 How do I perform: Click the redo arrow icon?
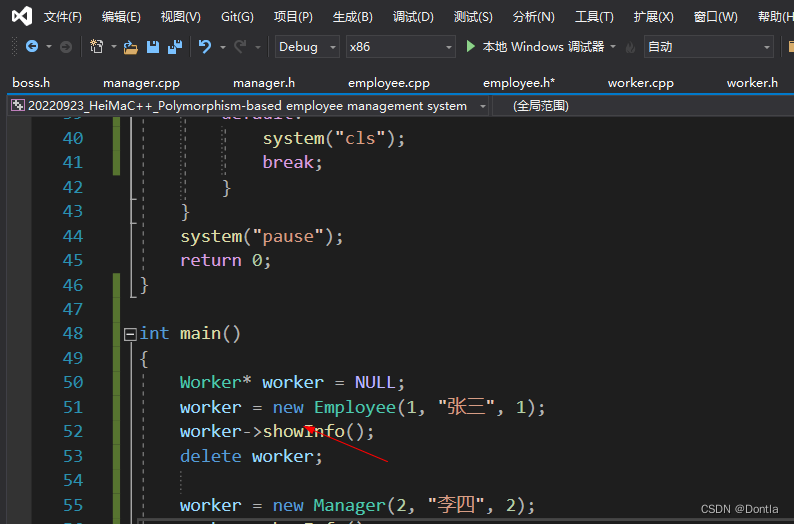240,47
